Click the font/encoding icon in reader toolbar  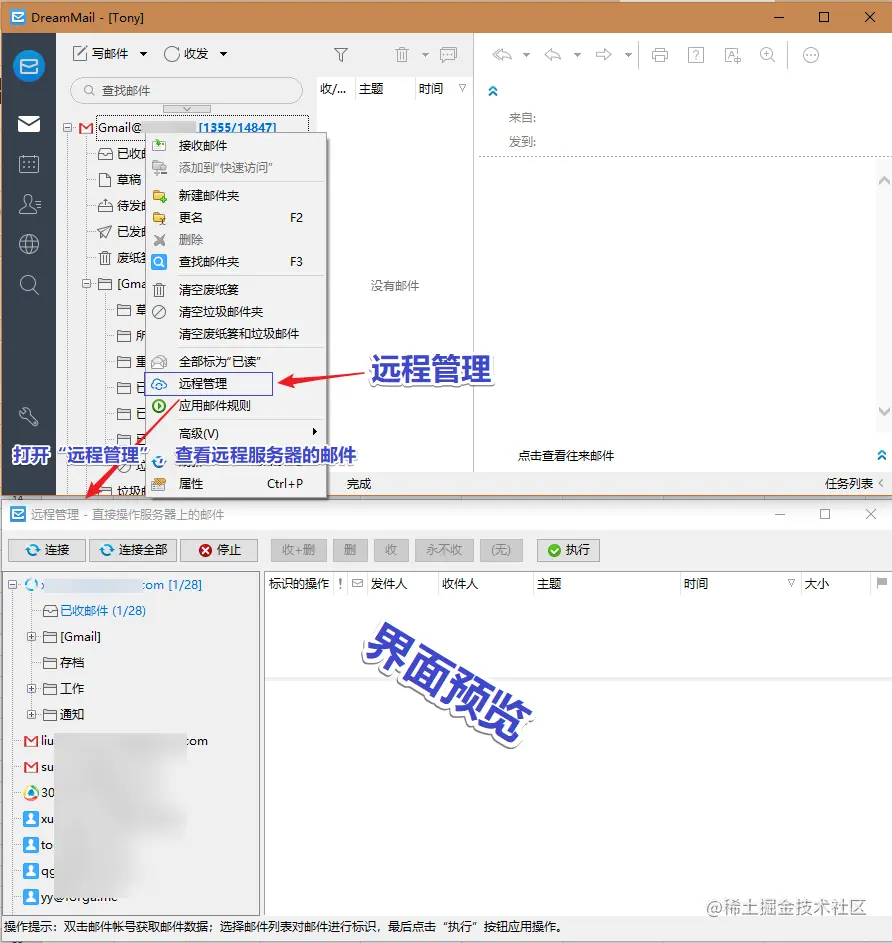tap(732, 55)
